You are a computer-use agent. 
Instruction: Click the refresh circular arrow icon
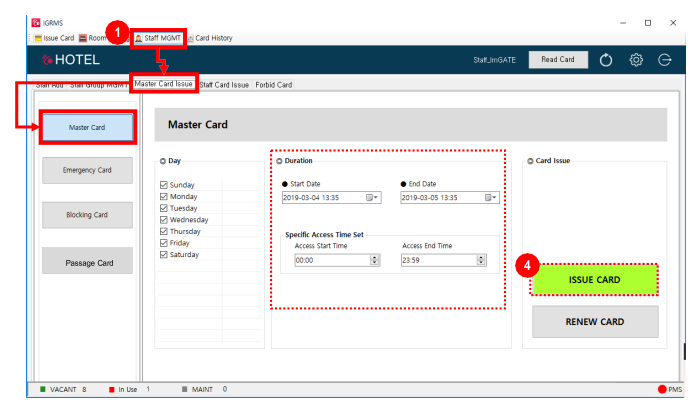(606, 59)
